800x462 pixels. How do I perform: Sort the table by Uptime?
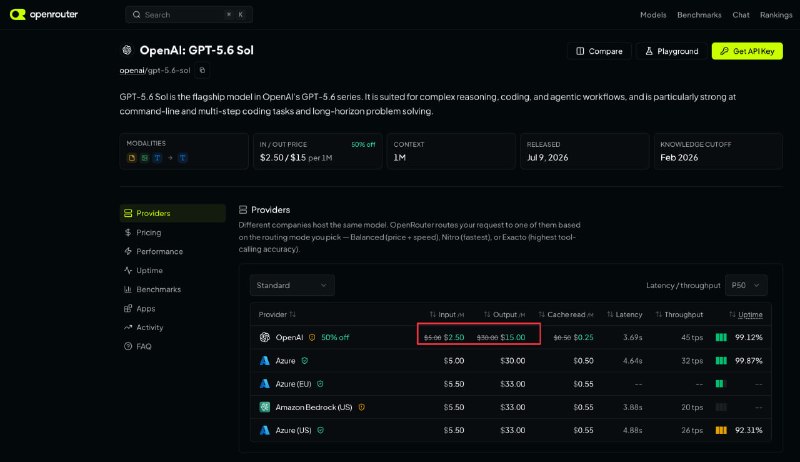click(746, 315)
